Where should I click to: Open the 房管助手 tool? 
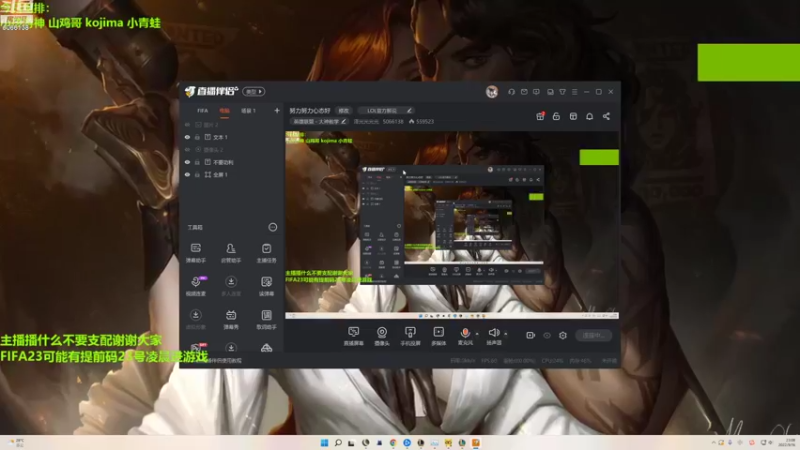(231, 253)
